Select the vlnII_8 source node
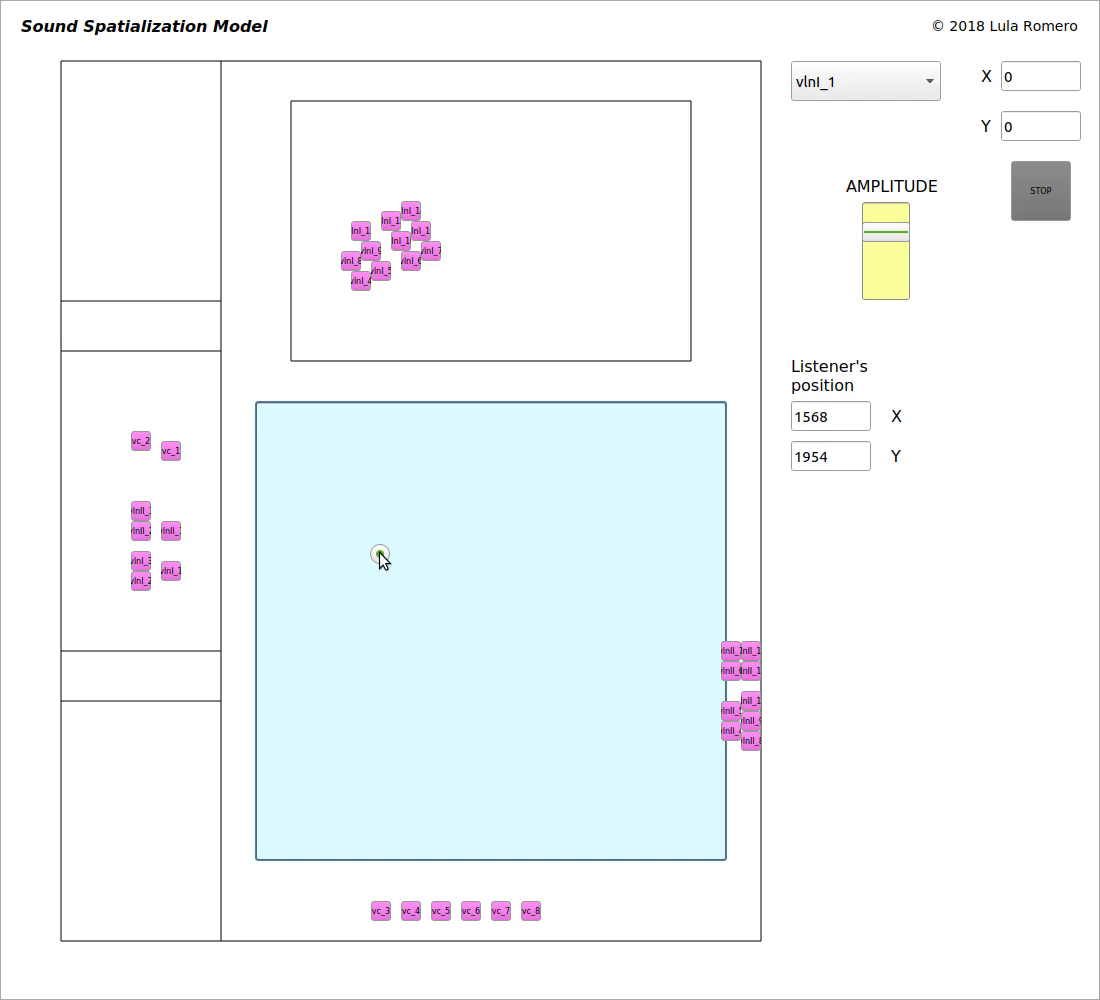 click(751, 741)
